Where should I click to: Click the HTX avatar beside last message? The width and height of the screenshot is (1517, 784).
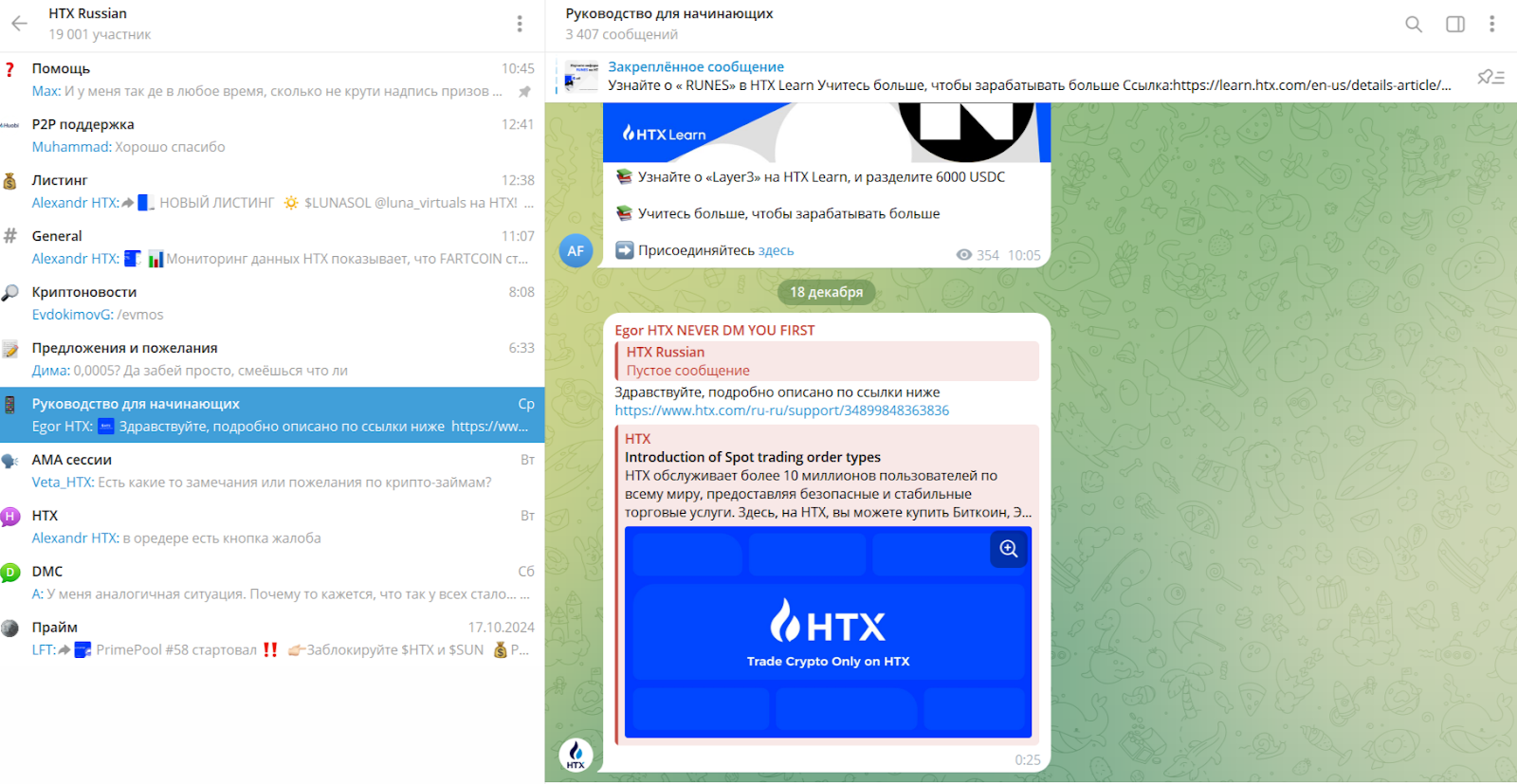coord(576,755)
